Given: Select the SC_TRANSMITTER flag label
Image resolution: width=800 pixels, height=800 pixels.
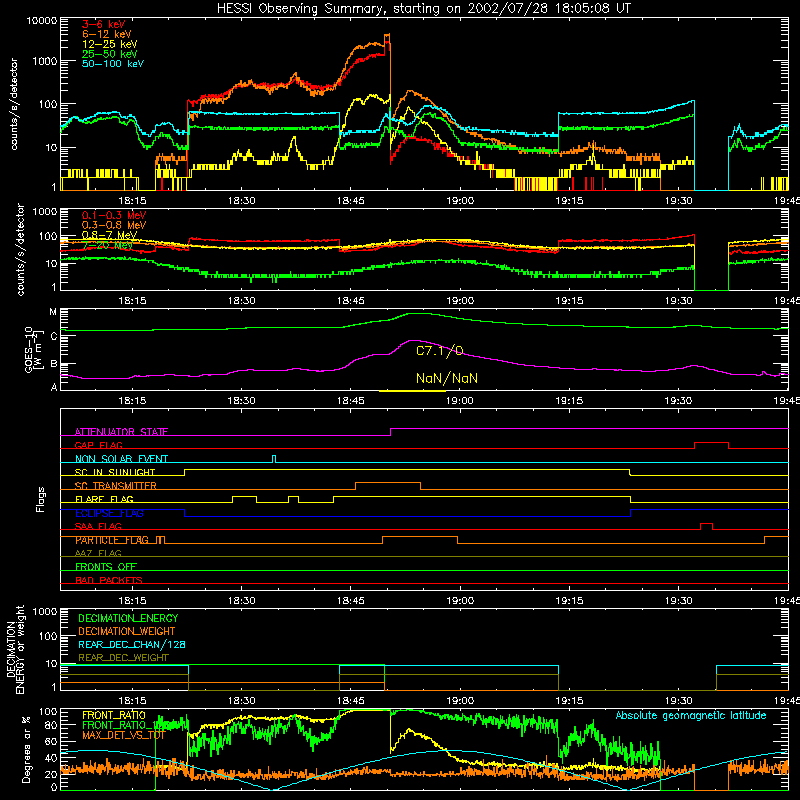Looking at the screenshot, I should pos(116,486).
